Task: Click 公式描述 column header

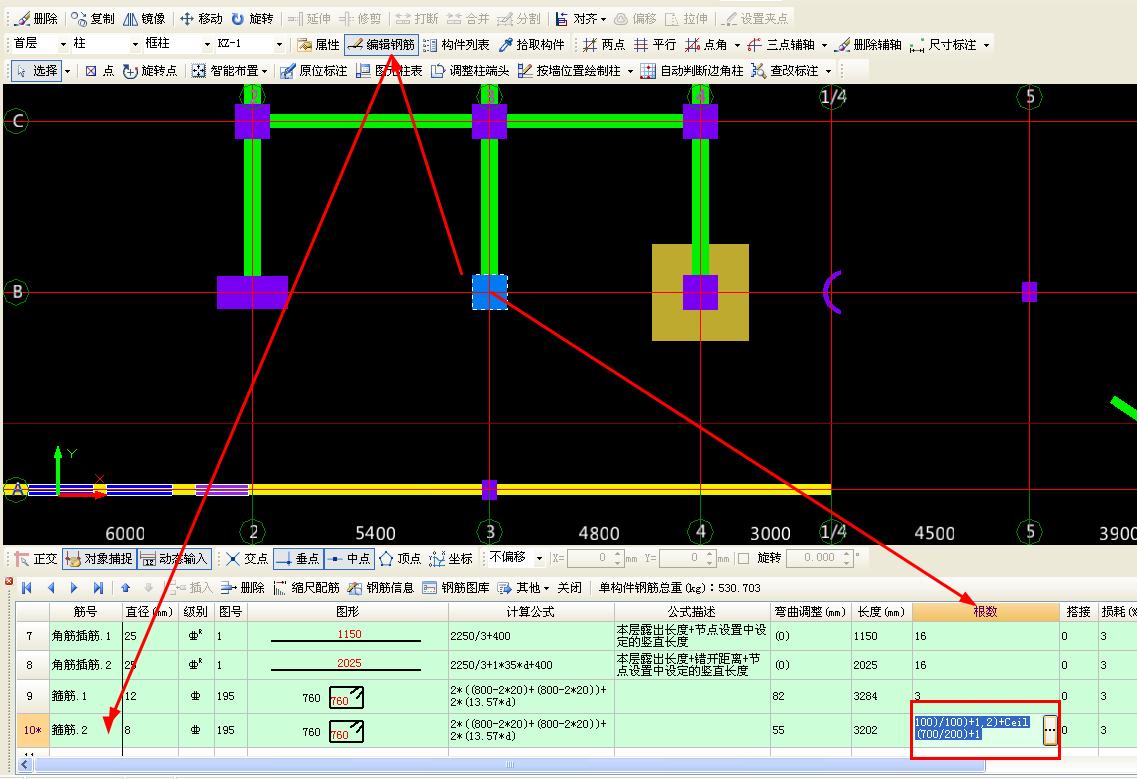Action: click(692, 611)
